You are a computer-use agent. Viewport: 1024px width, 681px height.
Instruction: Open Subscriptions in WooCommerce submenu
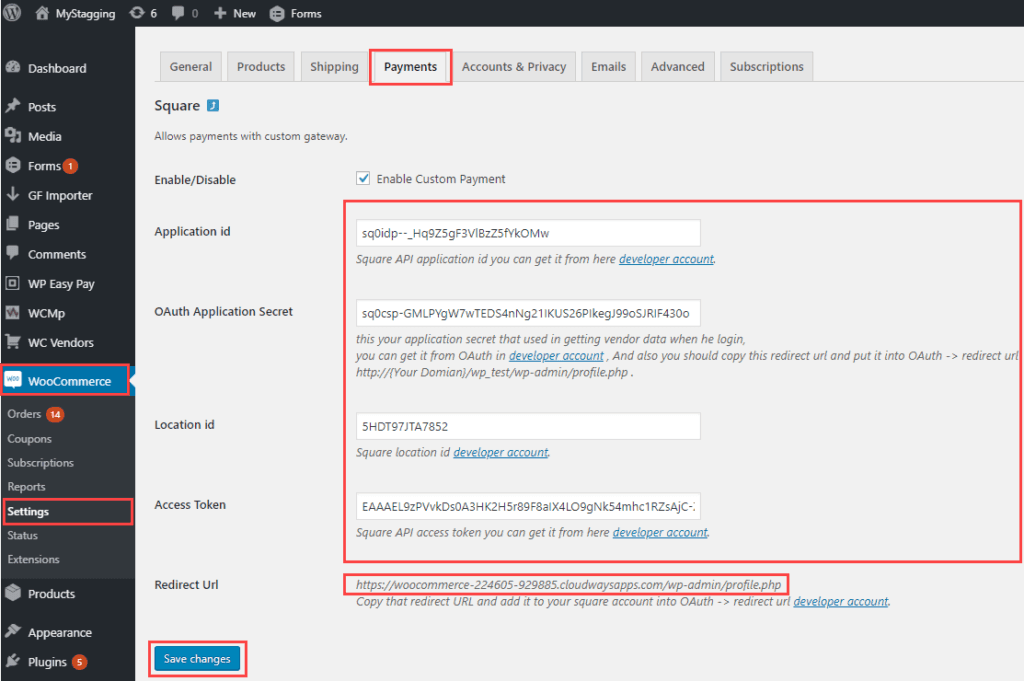click(40, 462)
